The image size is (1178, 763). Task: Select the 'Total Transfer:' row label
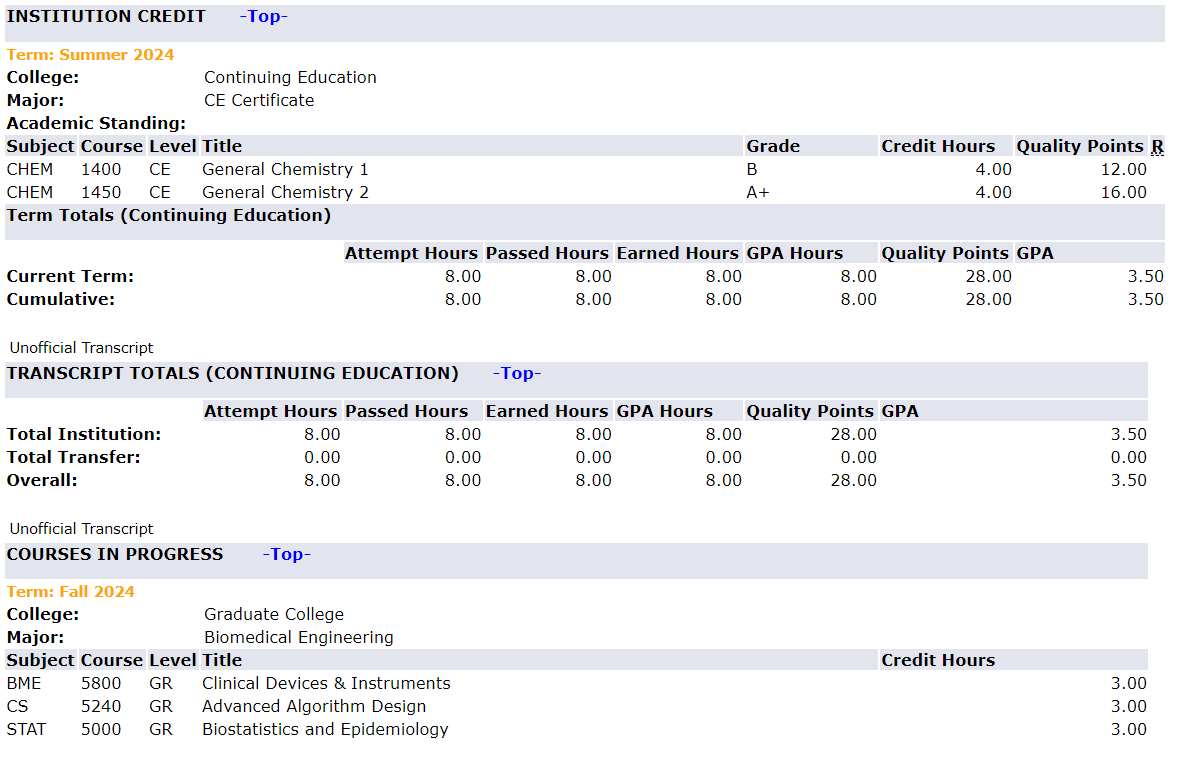tap(74, 457)
